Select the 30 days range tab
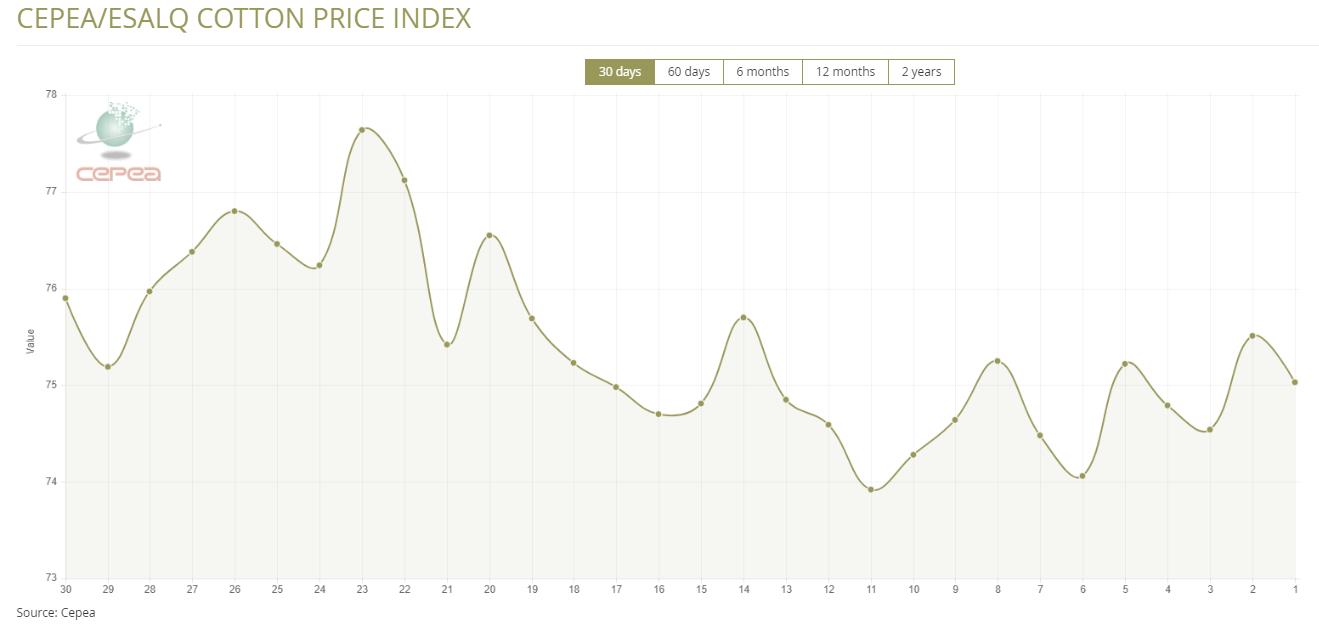The image size is (1319, 633). coord(620,72)
